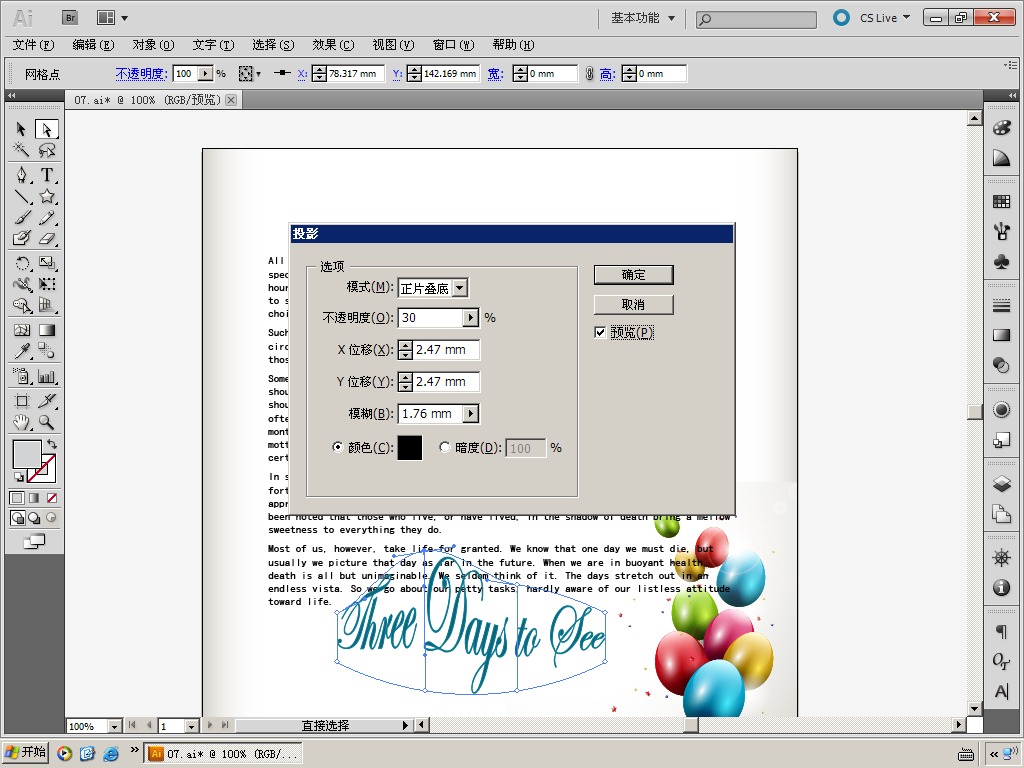Expand the Blur value arrow

pyautogui.click(x=470, y=414)
